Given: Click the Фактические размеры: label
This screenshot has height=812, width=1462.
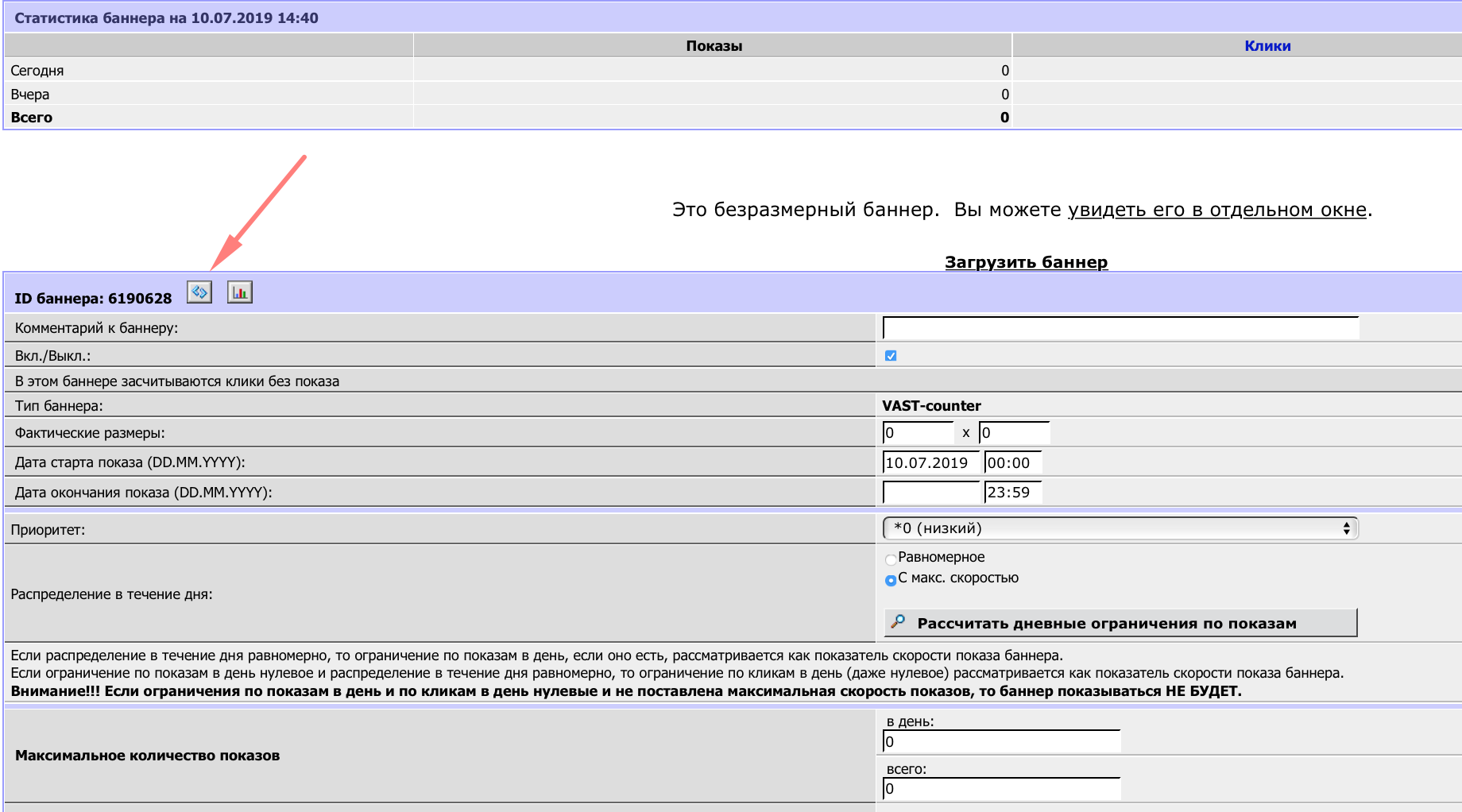Looking at the screenshot, I should tap(90, 433).
